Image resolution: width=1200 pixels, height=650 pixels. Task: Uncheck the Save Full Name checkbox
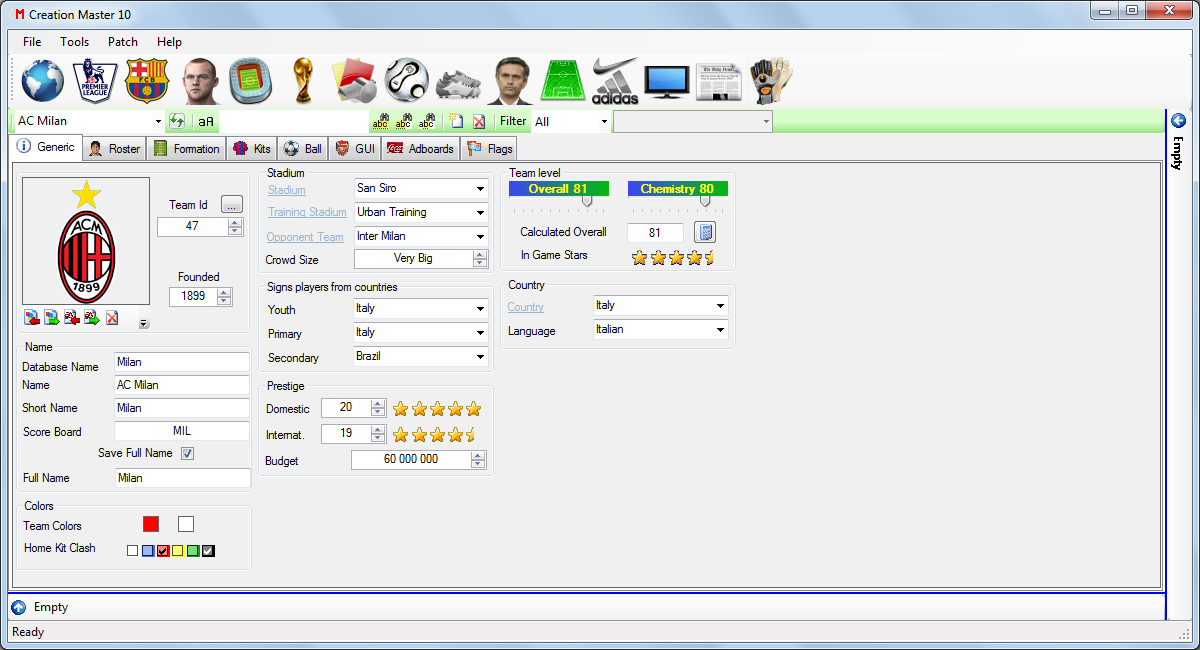pos(187,453)
